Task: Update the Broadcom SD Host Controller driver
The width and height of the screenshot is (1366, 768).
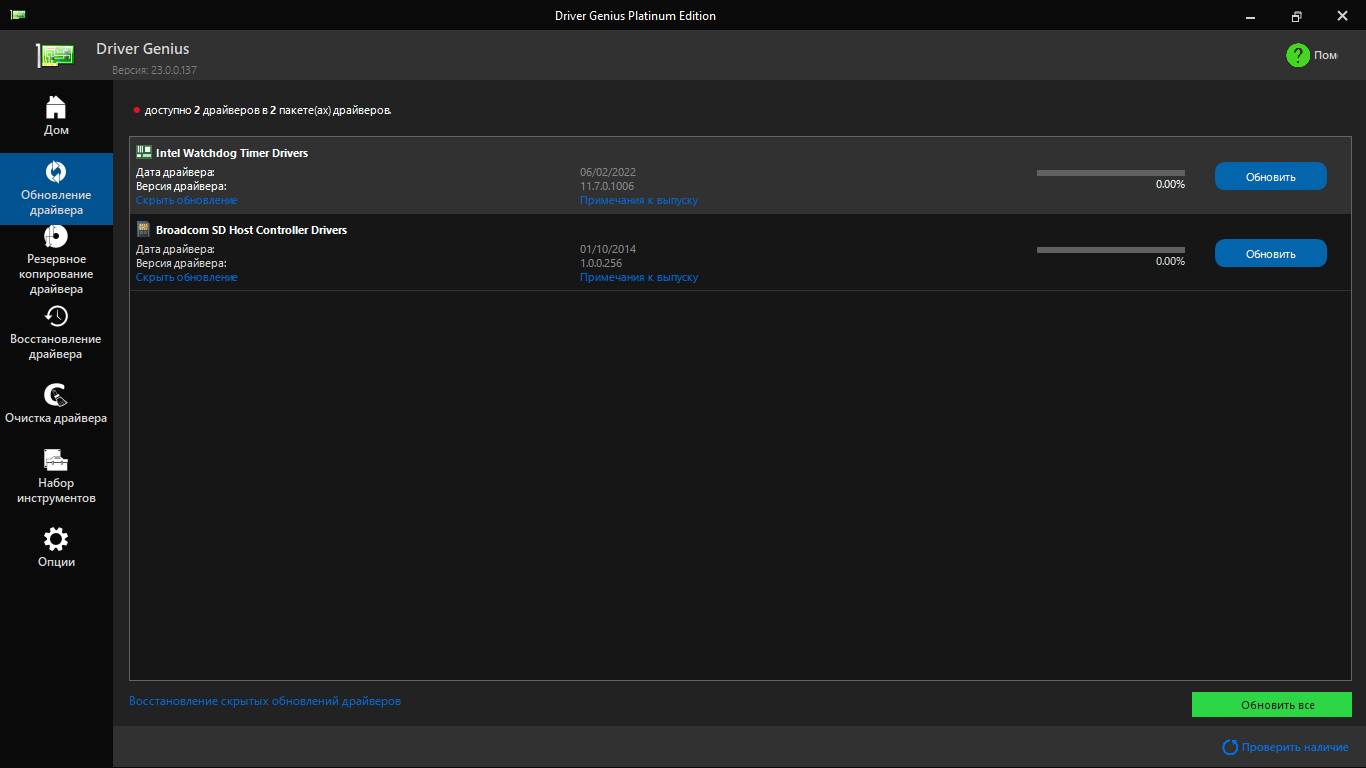Action: click(1271, 253)
